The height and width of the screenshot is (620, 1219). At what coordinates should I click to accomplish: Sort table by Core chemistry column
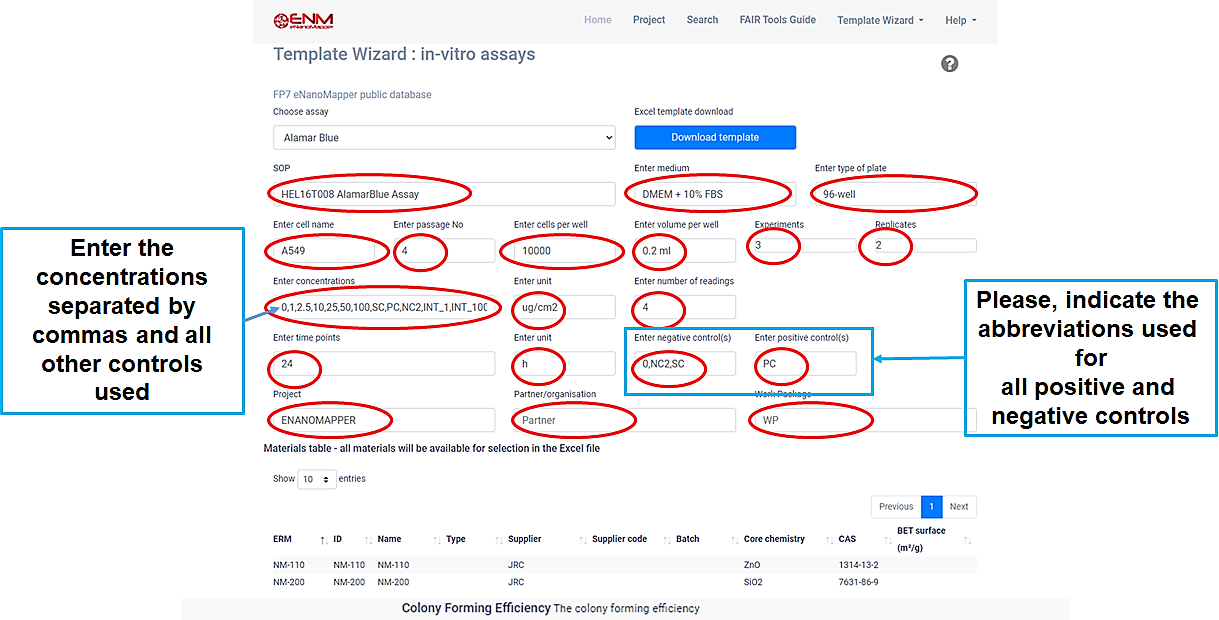pos(774,539)
